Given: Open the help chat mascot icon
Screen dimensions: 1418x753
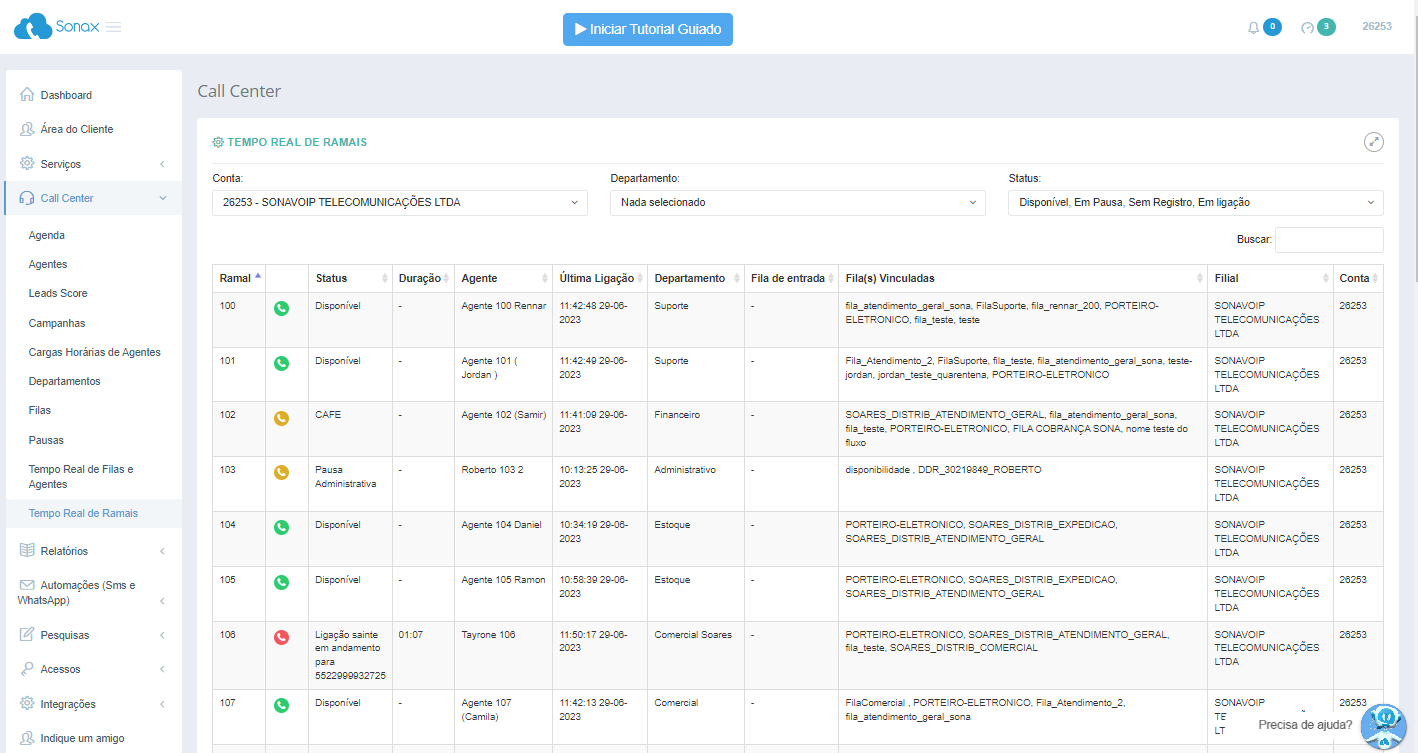Looking at the screenshot, I should point(1384,725).
